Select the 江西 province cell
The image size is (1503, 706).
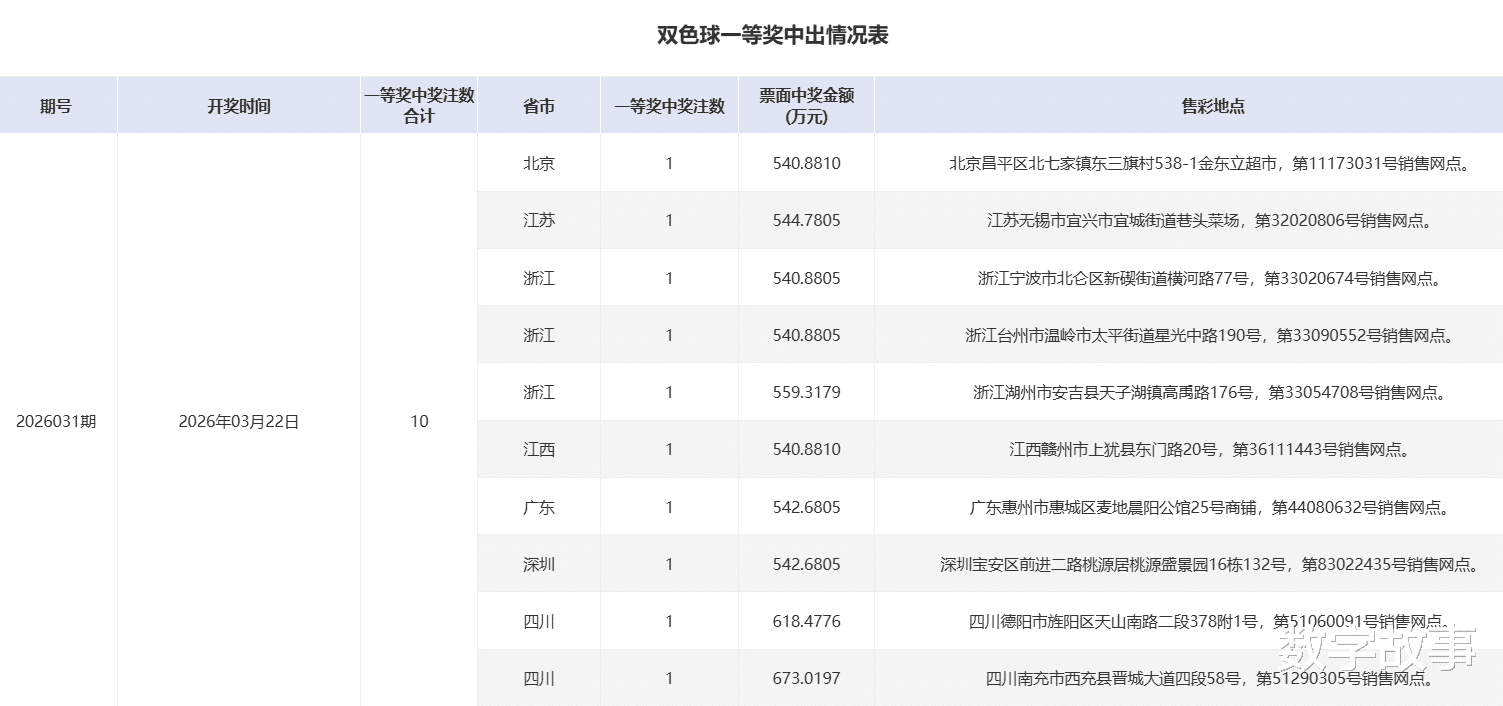click(x=539, y=449)
